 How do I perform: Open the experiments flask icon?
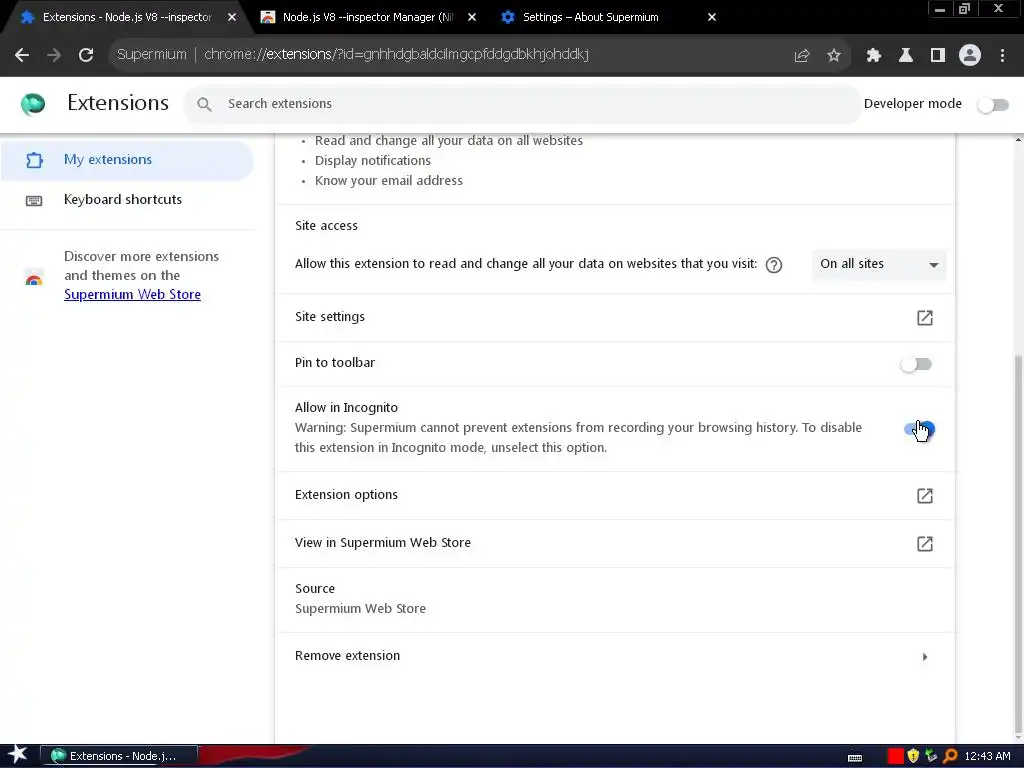click(x=906, y=56)
